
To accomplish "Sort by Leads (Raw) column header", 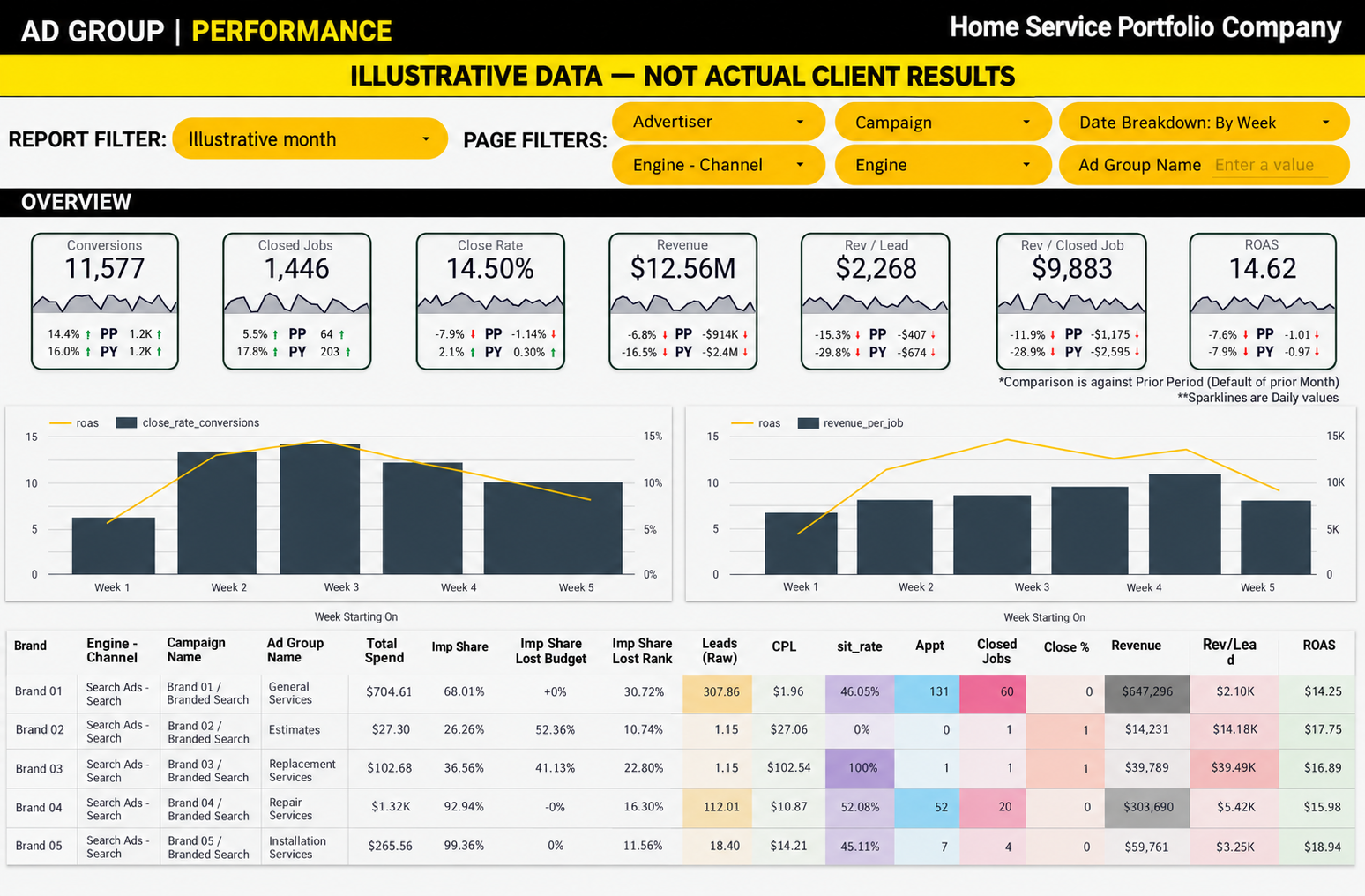I will click(720, 651).
